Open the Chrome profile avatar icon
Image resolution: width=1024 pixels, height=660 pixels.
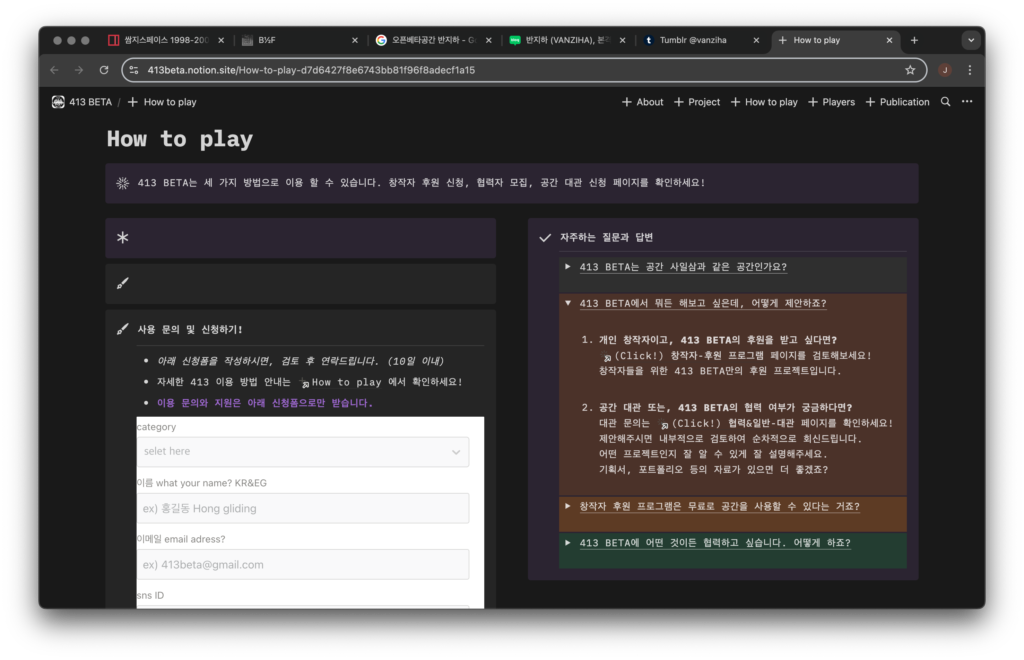tap(944, 70)
